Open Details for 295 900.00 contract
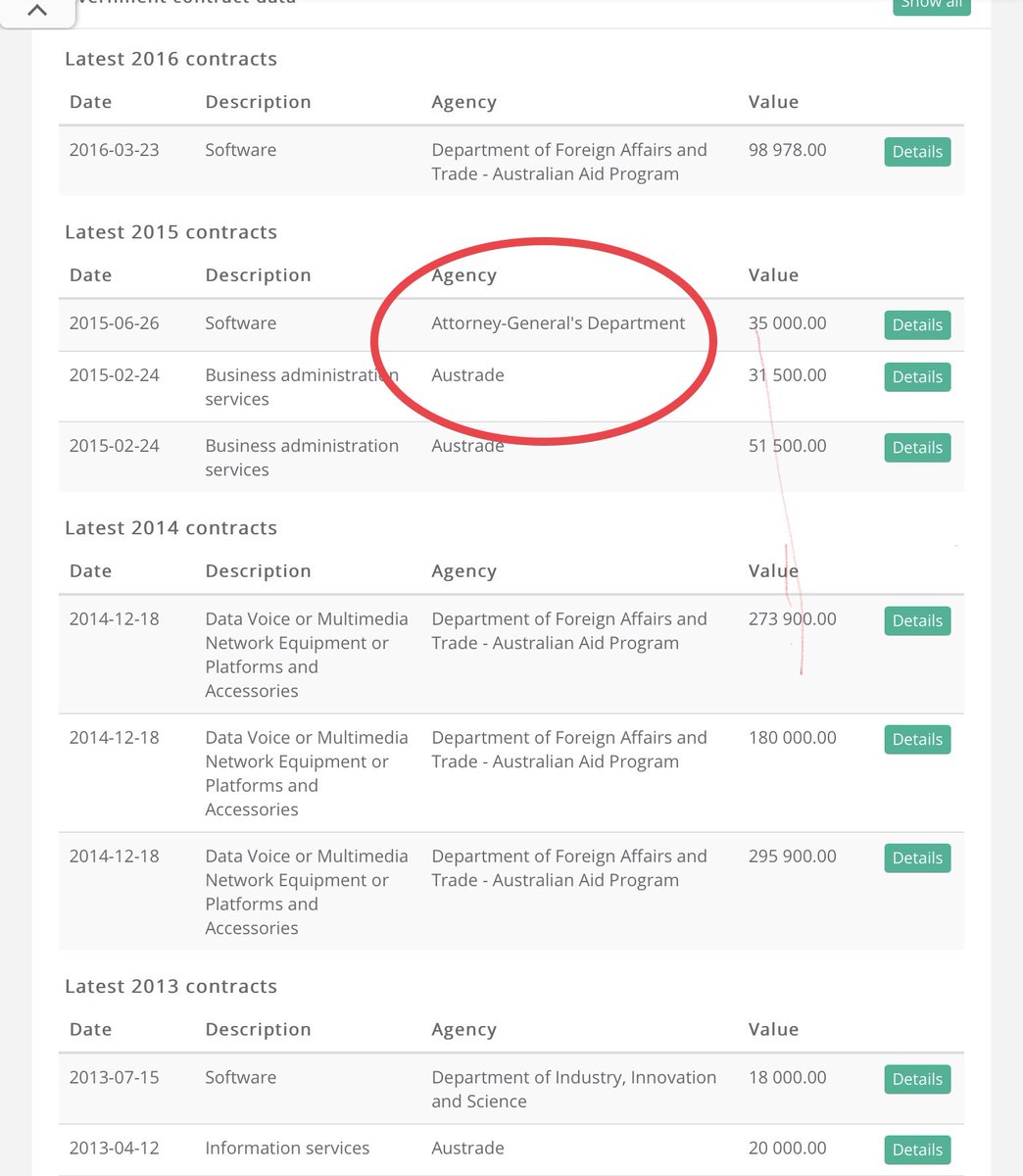This screenshot has width=1023, height=1176. (x=917, y=858)
